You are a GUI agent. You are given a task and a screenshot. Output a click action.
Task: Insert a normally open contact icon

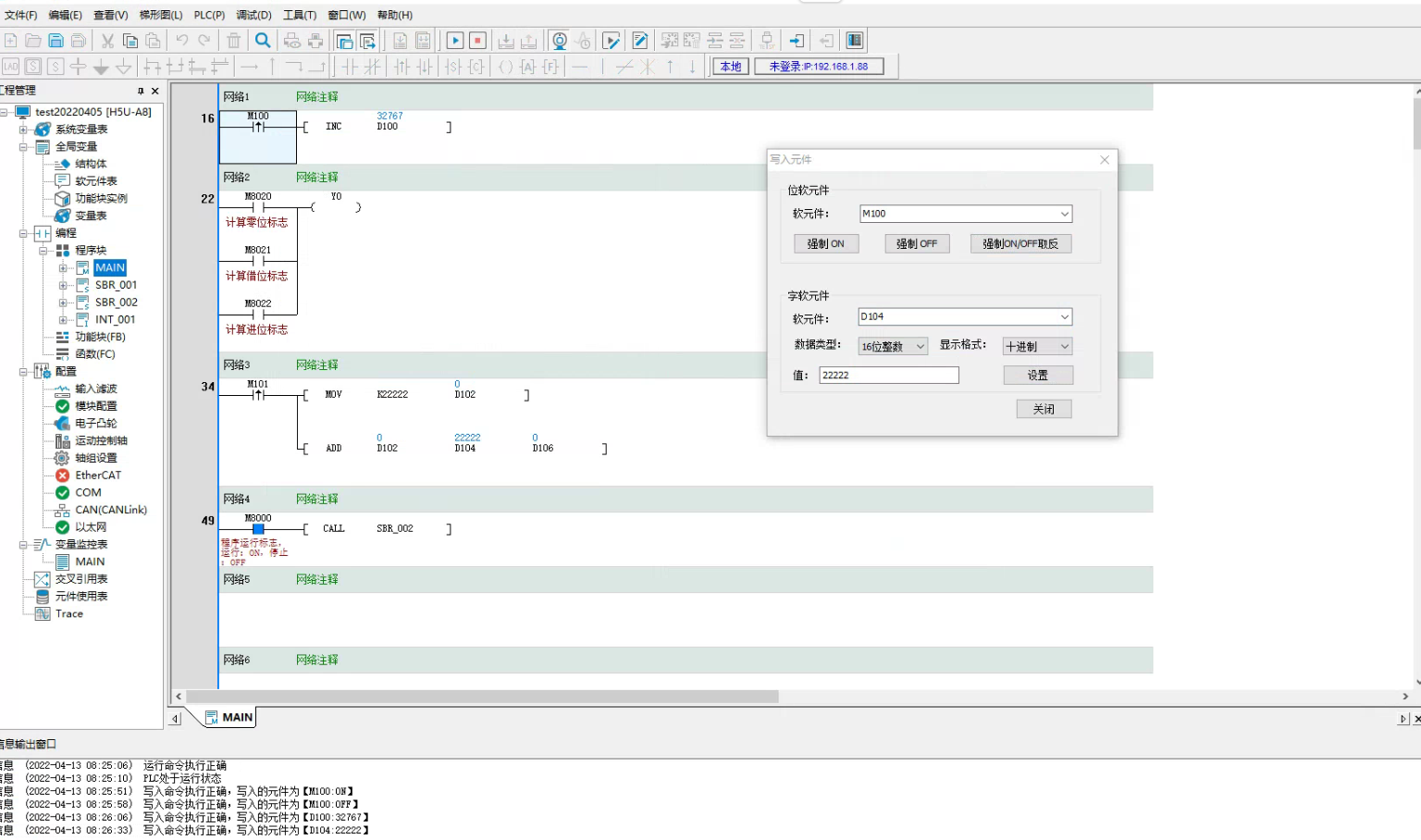pyautogui.click(x=350, y=67)
